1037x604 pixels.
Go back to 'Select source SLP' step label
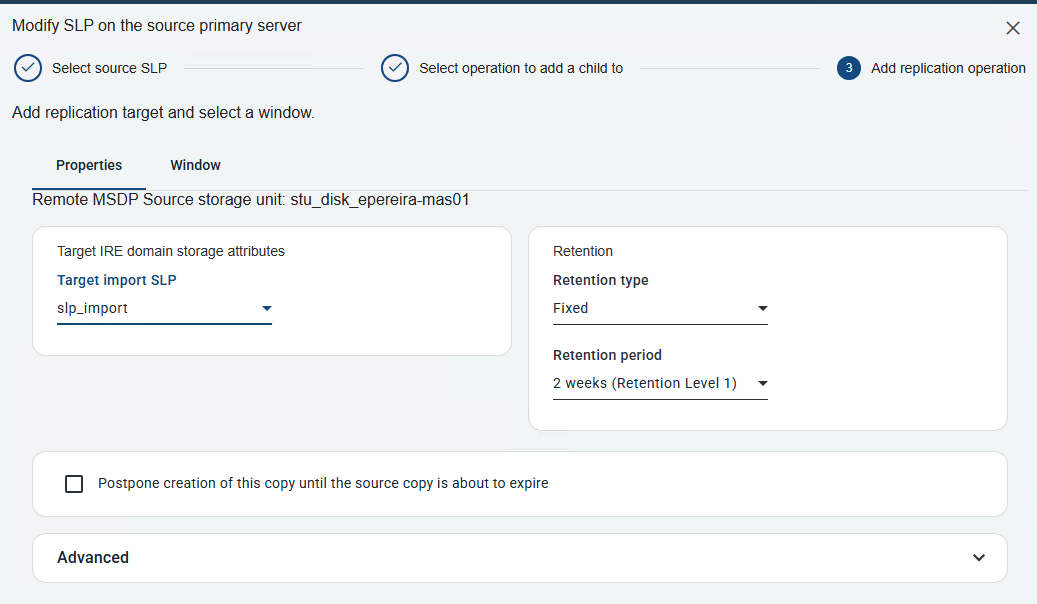click(x=109, y=68)
